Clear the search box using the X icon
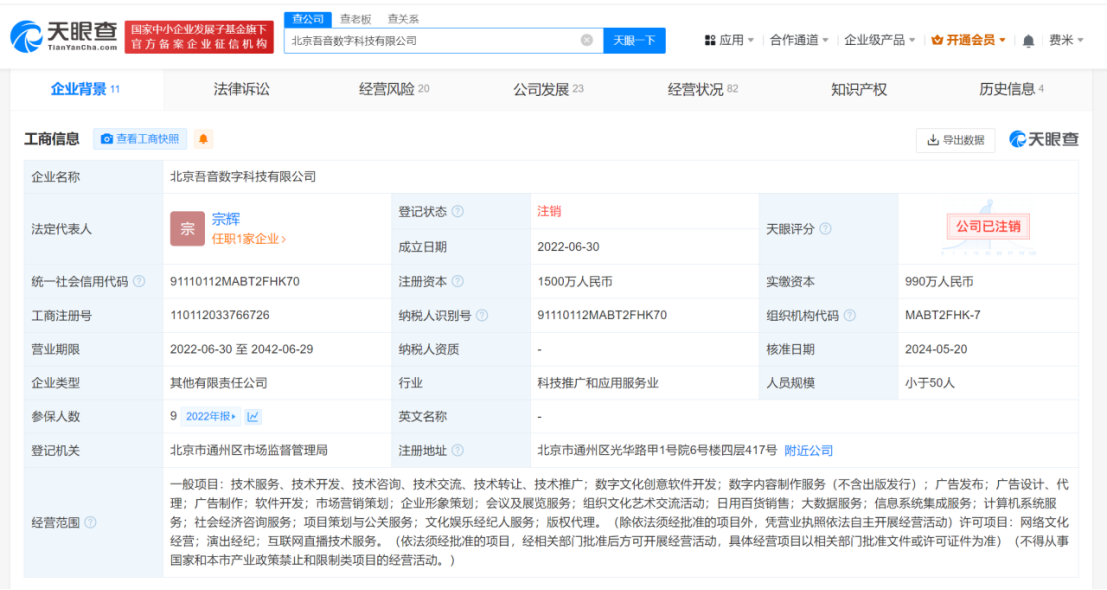 point(587,39)
